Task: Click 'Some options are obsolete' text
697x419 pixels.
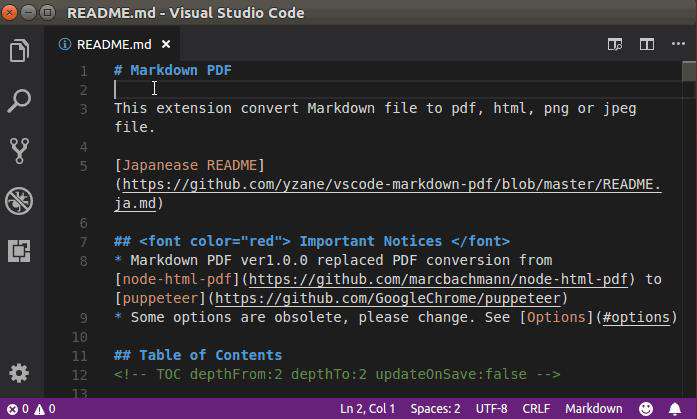Action: (x=240, y=317)
